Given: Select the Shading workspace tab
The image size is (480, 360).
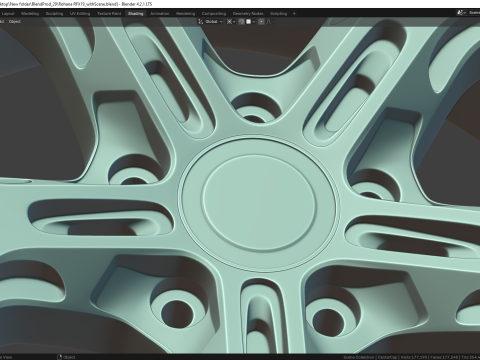Looking at the screenshot, I should 135,14.
